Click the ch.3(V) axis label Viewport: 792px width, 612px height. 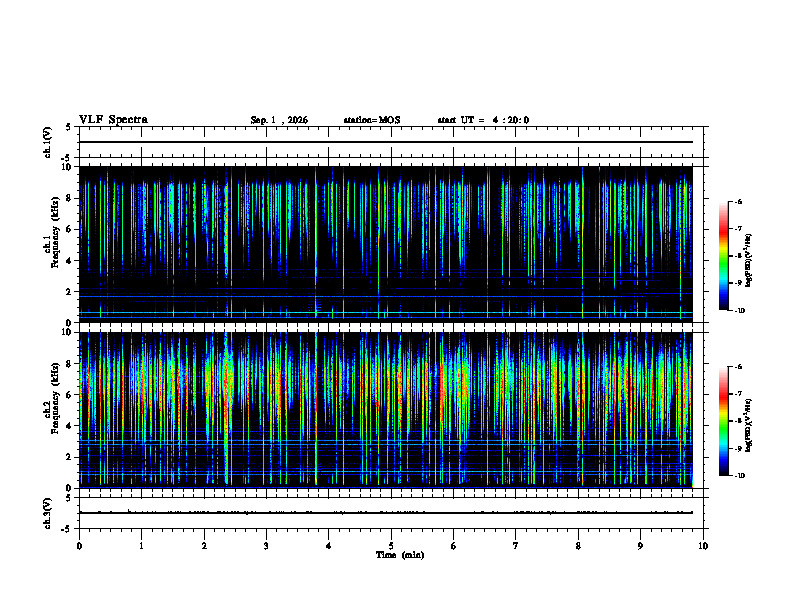coord(47,513)
